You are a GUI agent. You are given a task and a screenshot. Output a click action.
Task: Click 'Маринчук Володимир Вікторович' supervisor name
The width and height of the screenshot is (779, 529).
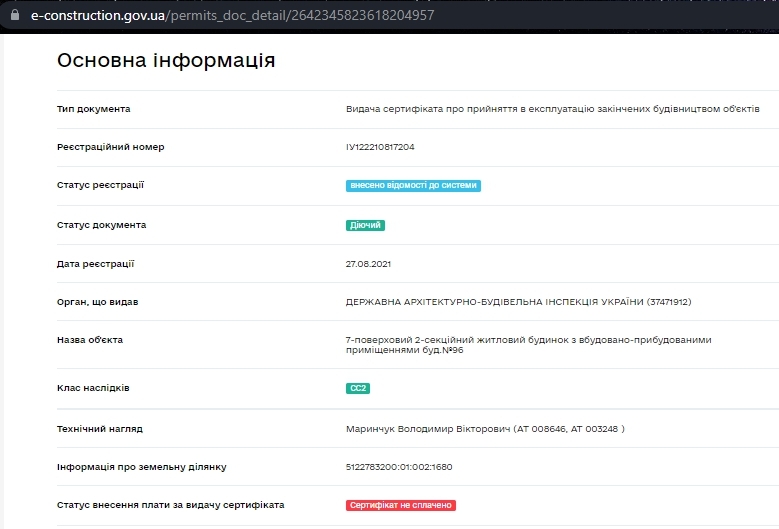click(x=428, y=429)
